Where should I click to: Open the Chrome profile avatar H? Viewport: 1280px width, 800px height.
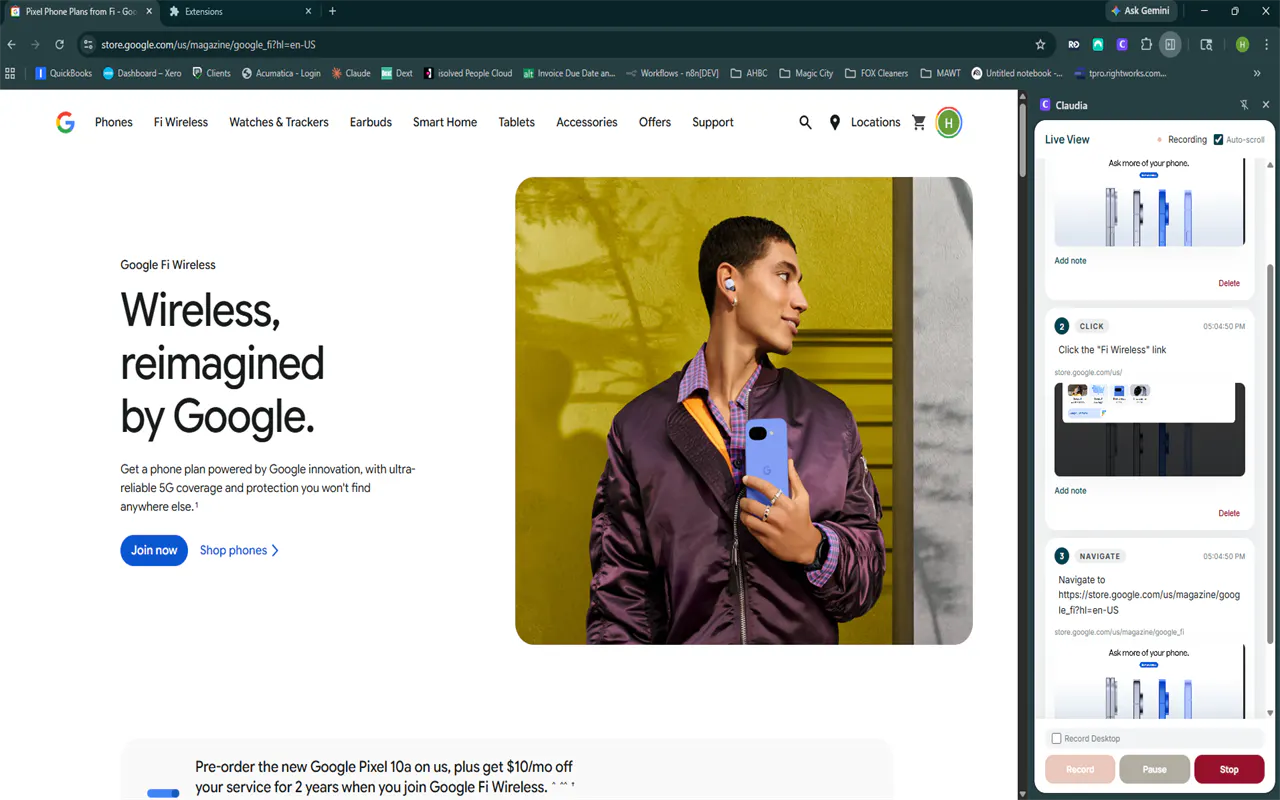coord(1242,45)
